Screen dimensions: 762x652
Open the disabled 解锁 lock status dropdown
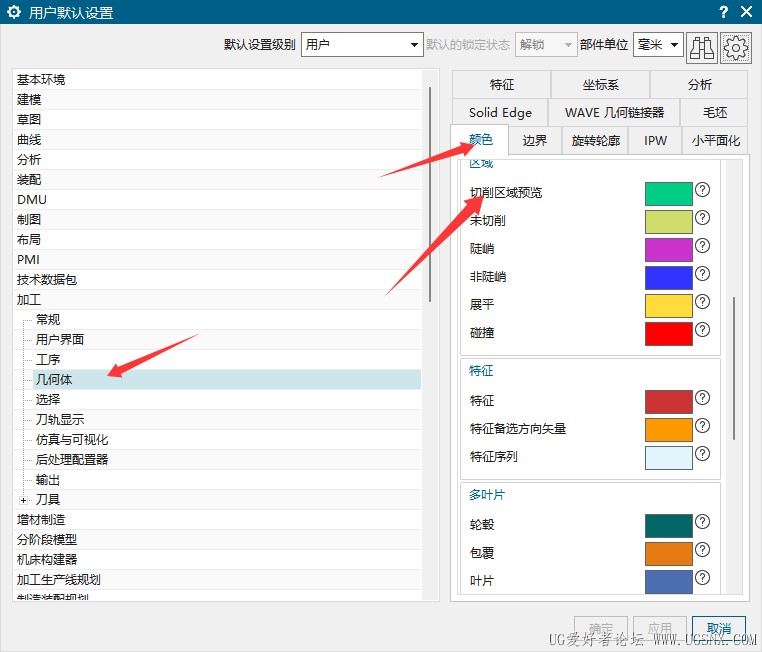tap(546, 45)
